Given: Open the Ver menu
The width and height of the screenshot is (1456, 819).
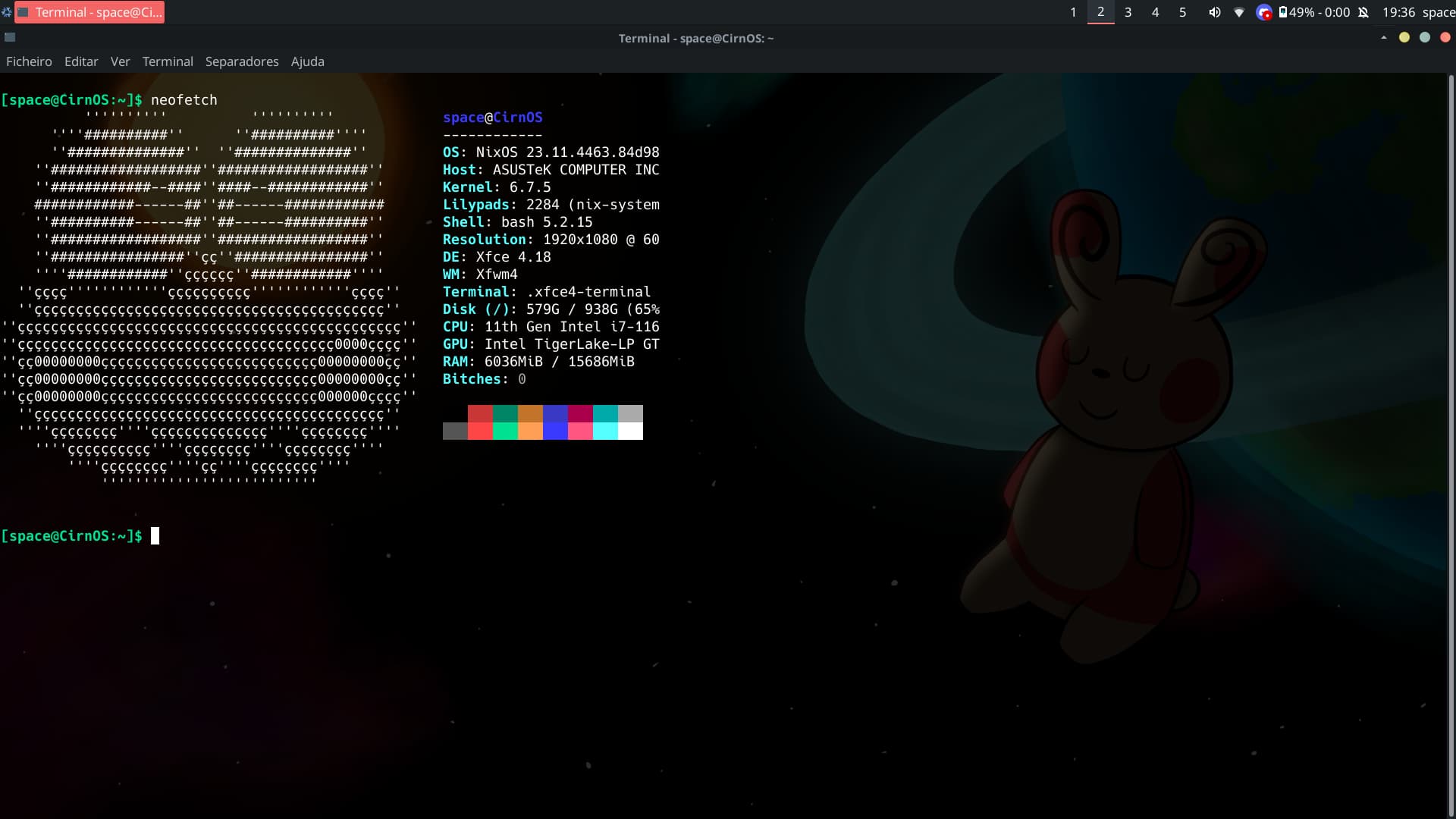Looking at the screenshot, I should 120,61.
